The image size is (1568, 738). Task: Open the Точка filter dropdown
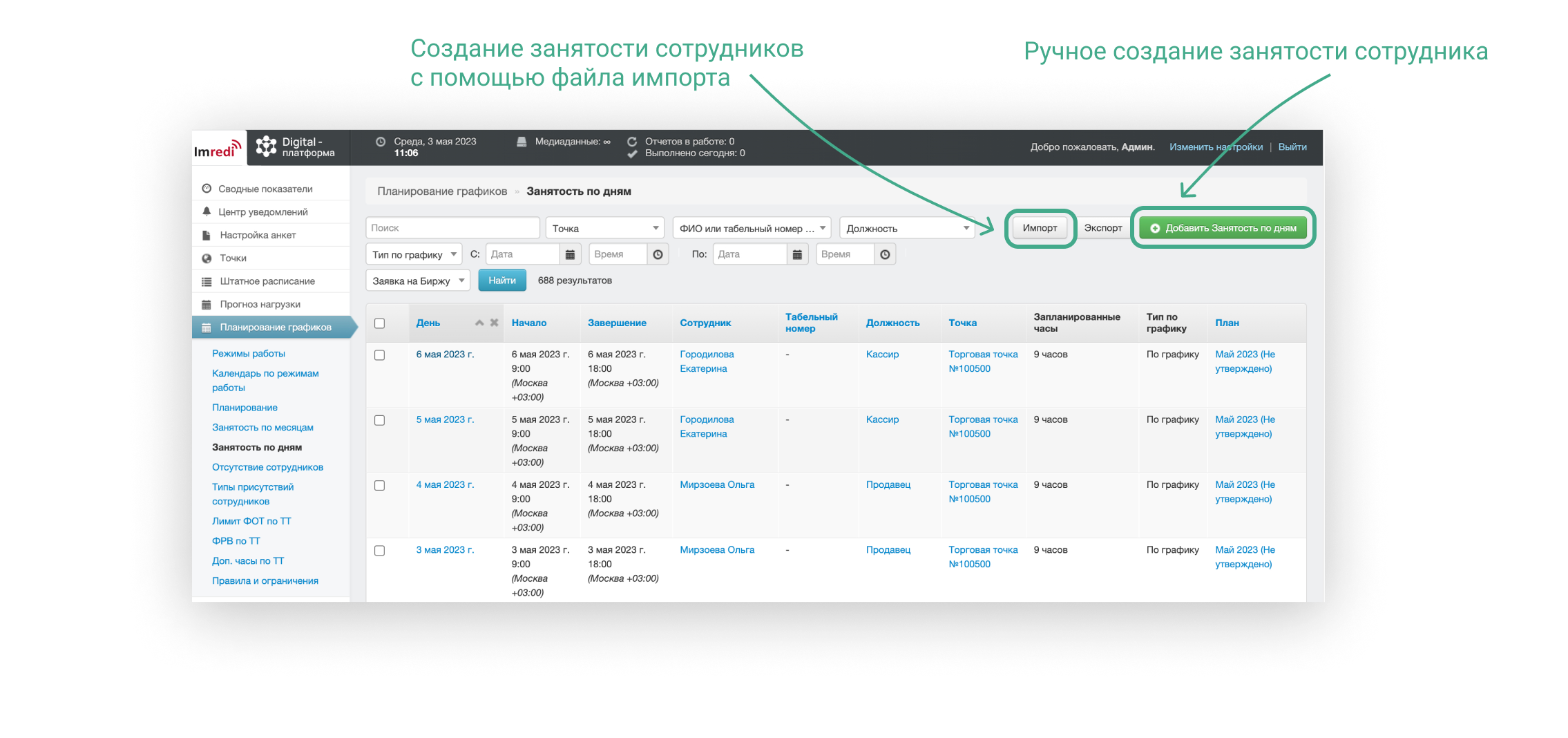coord(604,228)
